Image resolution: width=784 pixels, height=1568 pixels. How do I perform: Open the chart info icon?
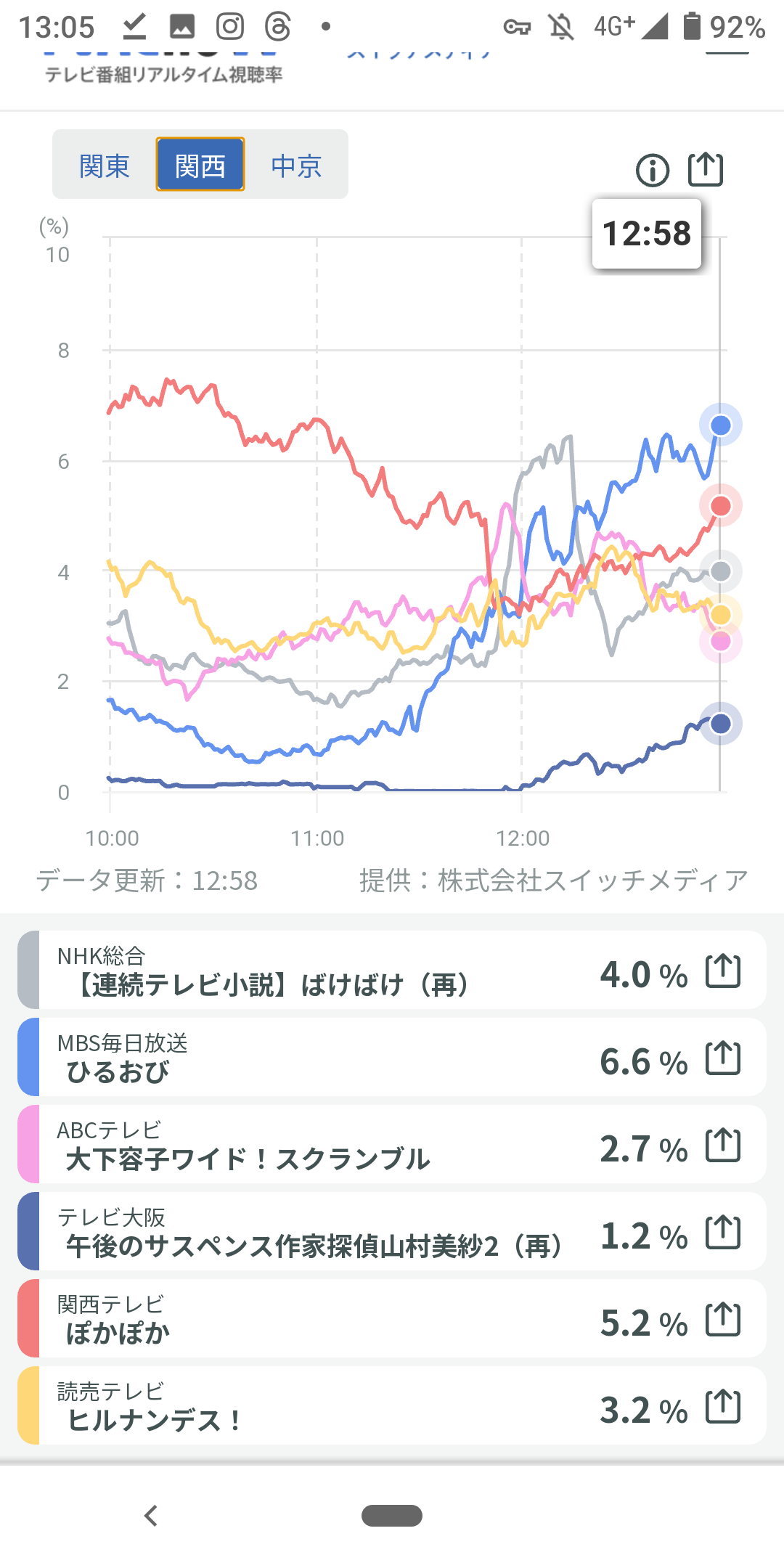pos(652,171)
